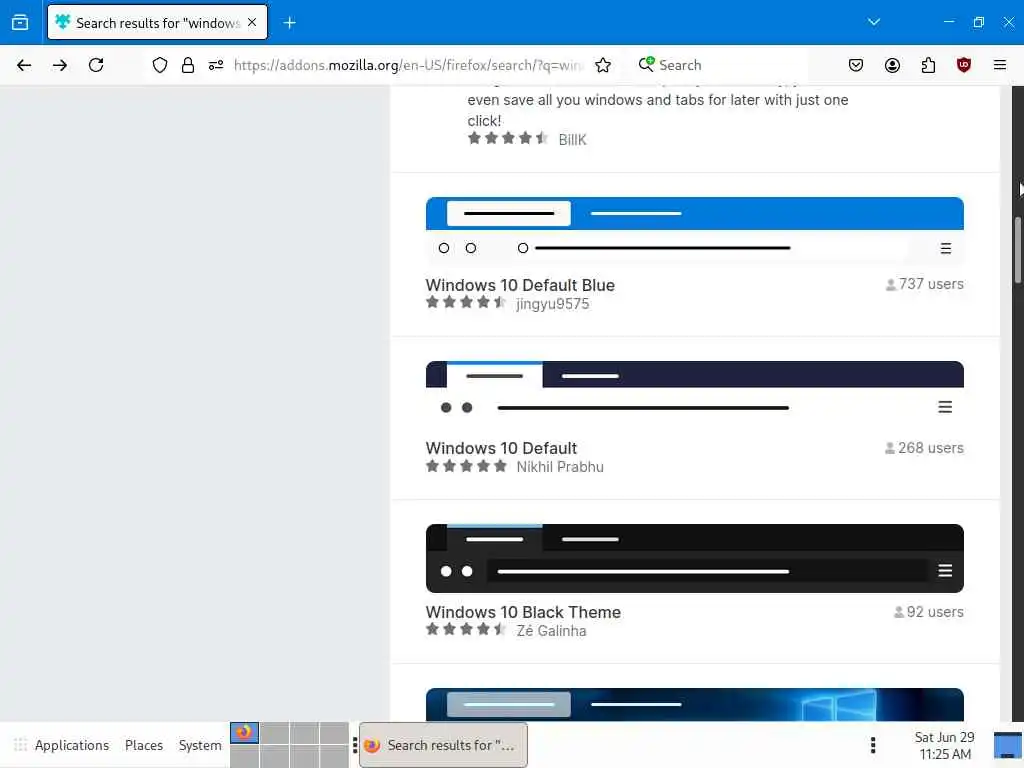Open Firefox View icon in tab bar
1024x768 pixels.
pyautogui.click(x=20, y=23)
